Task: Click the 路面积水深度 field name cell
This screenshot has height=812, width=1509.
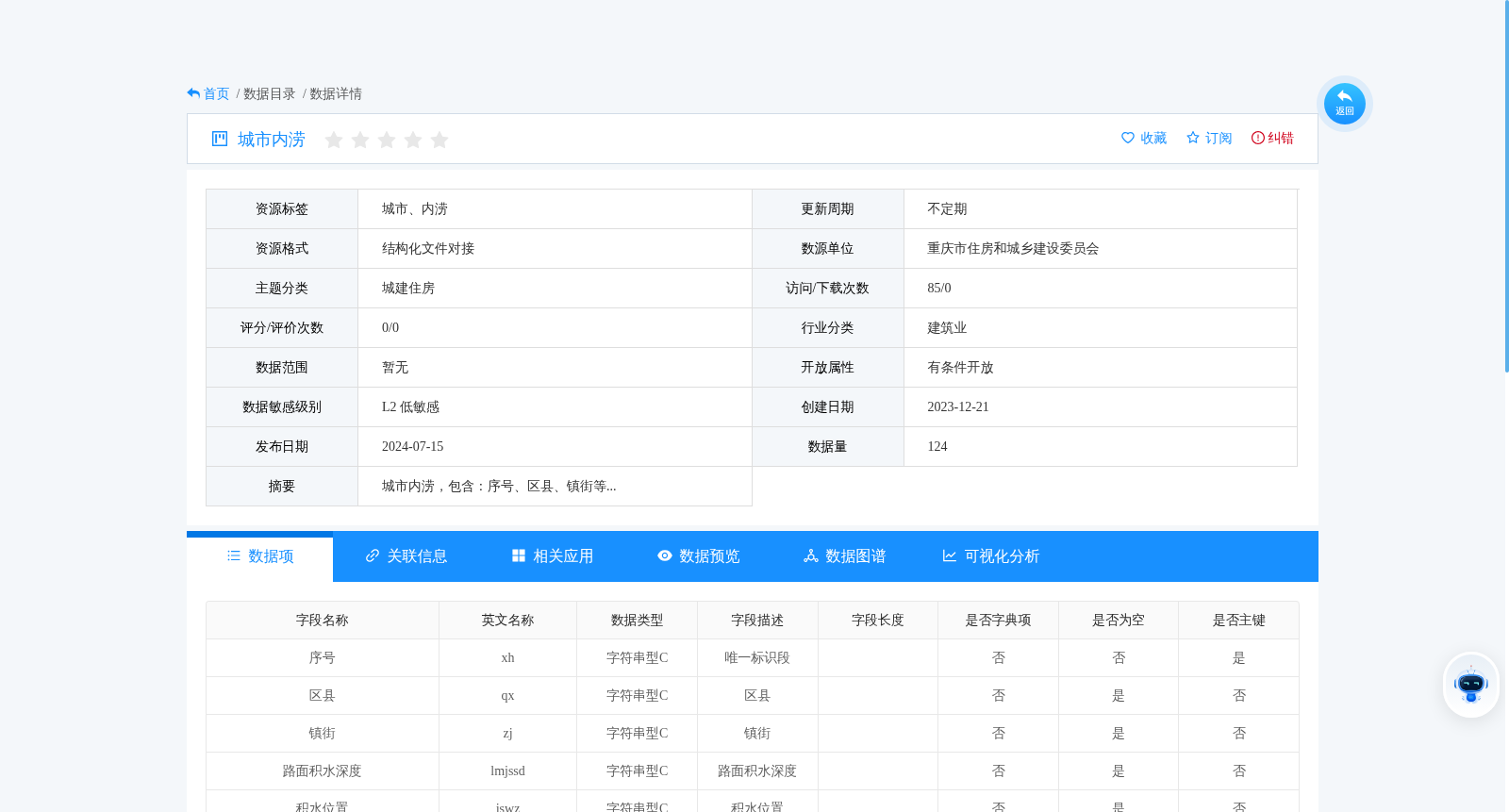Action: coord(323,771)
